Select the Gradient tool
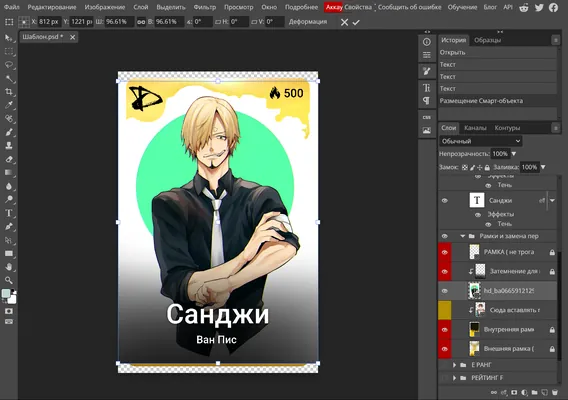The width and height of the screenshot is (568, 400). (x=9, y=172)
